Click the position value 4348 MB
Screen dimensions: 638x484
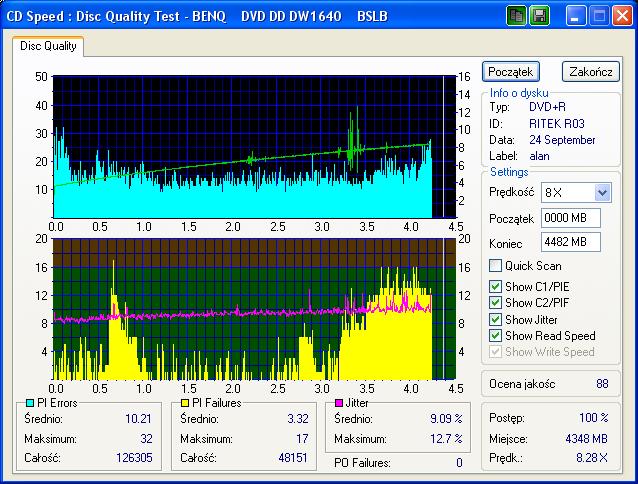coord(586,439)
